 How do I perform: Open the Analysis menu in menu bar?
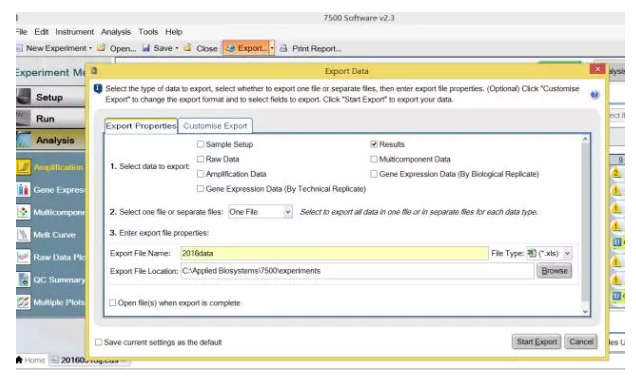pyautogui.click(x=116, y=32)
